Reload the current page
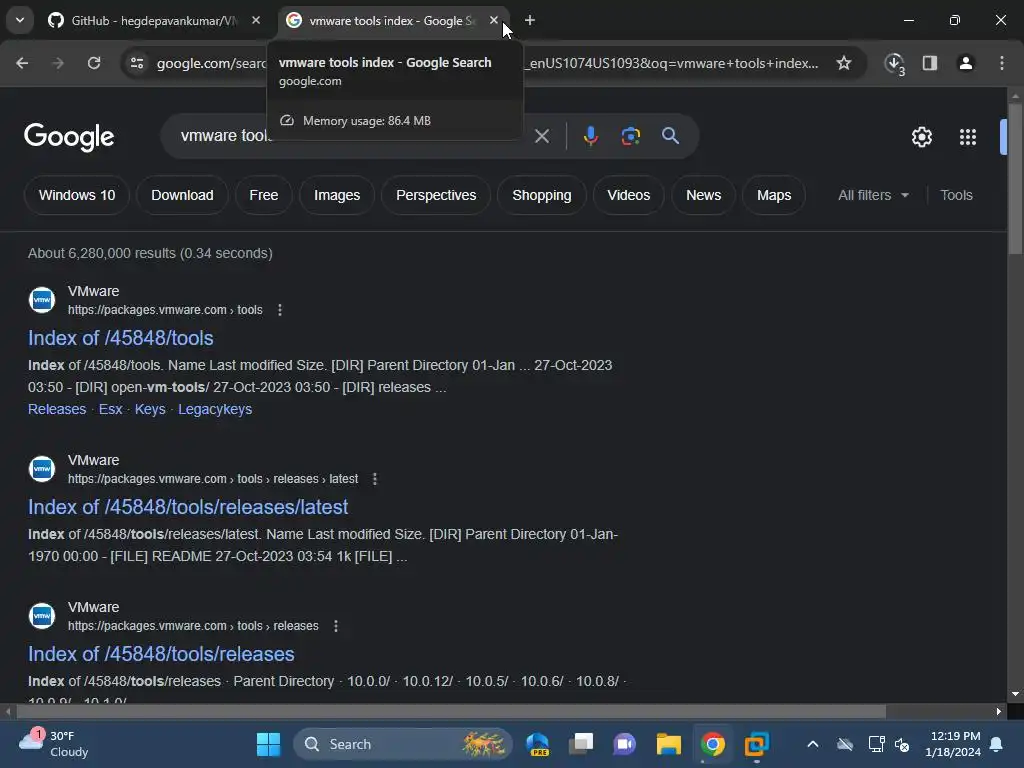The image size is (1024, 768). (x=94, y=63)
